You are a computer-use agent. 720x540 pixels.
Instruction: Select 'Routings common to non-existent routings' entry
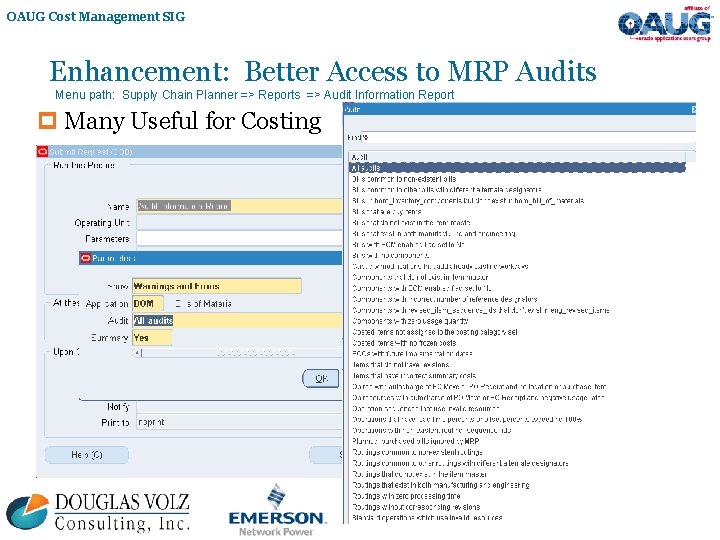tap(417, 452)
